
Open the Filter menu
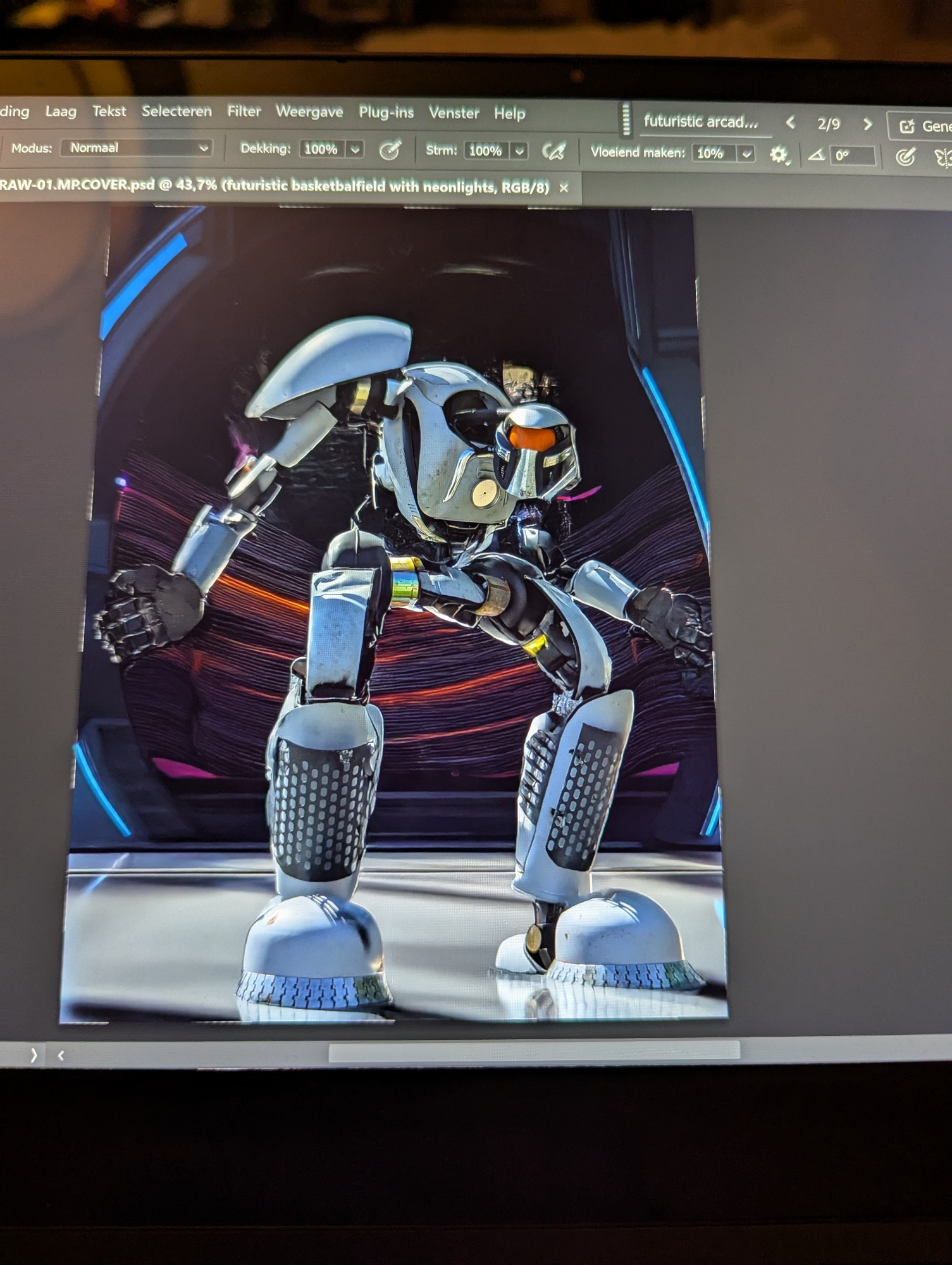pyautogui.click(x=244, y=111)
